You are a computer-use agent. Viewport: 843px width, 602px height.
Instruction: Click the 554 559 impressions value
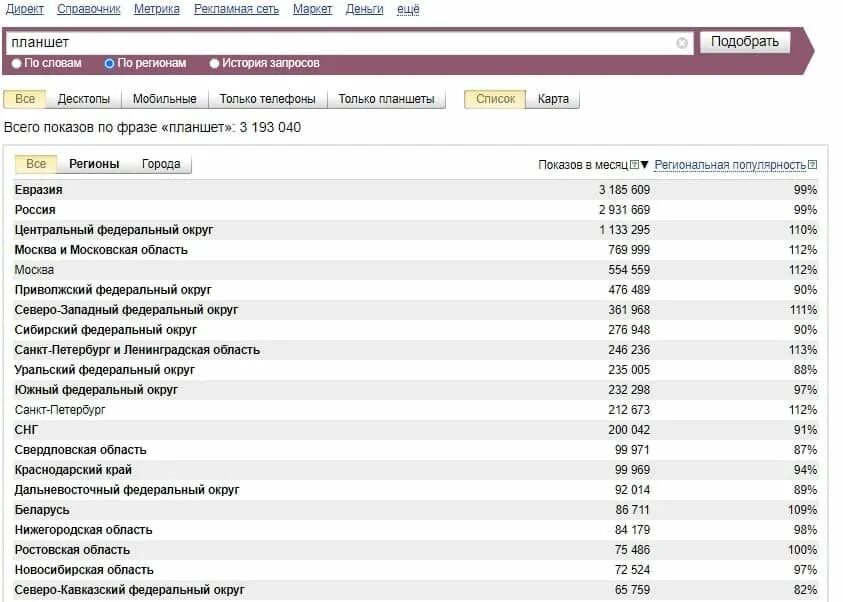pos(629,270)
